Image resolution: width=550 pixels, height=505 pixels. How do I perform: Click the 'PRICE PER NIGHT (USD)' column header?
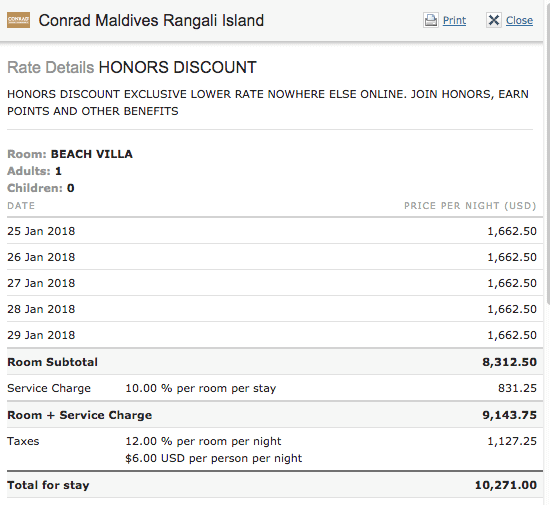click(470, 206)
